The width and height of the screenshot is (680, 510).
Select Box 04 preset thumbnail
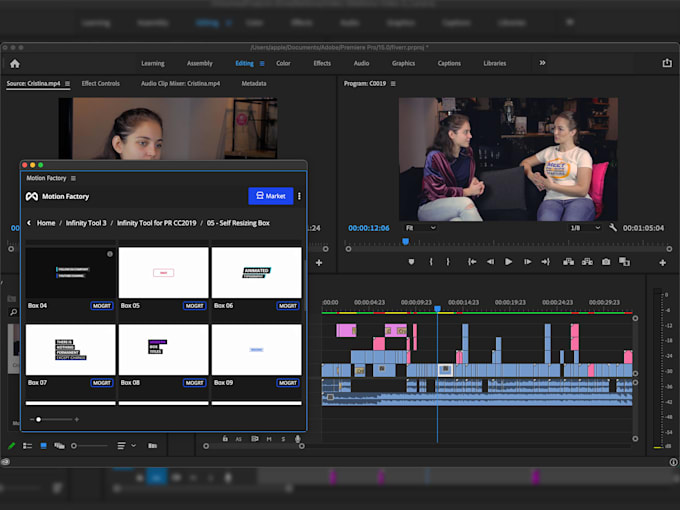tap(70, 272)
